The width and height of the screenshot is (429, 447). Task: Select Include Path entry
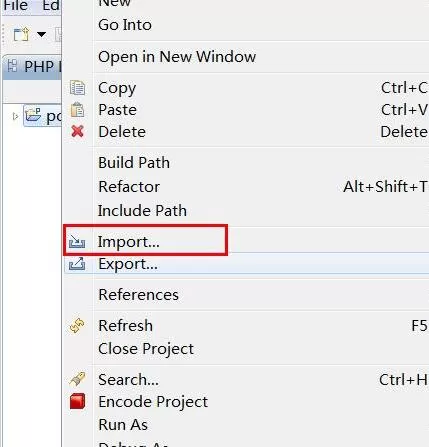(142, 211)
